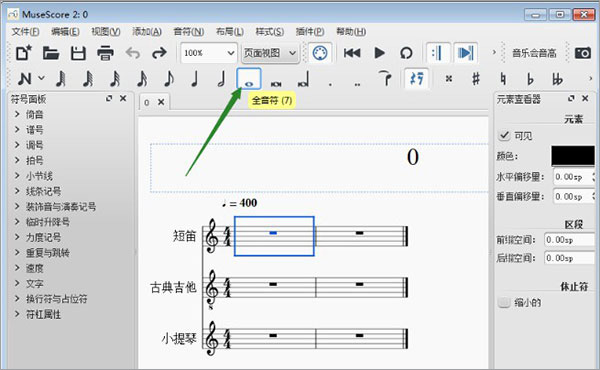
Task: Click 前排空间 leading space field
Action: tap(569, 240)
